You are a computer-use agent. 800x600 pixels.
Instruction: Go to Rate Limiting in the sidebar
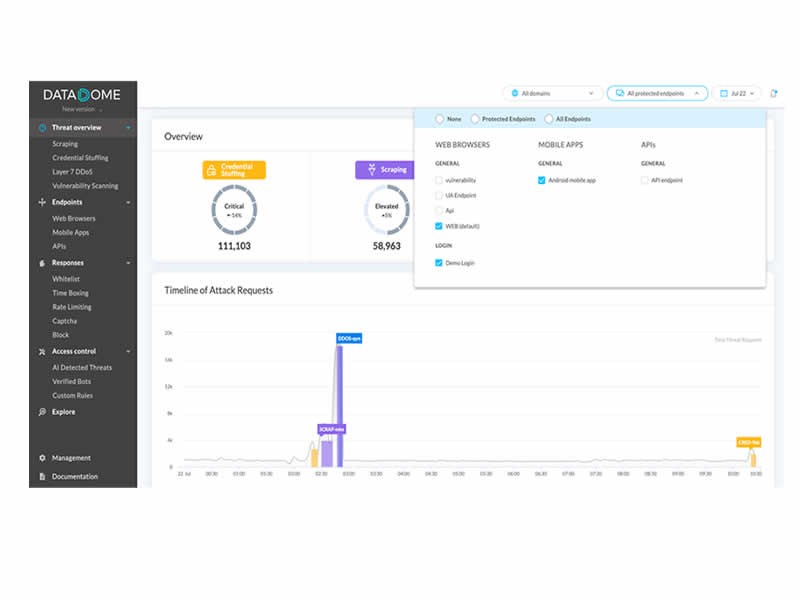72,307
